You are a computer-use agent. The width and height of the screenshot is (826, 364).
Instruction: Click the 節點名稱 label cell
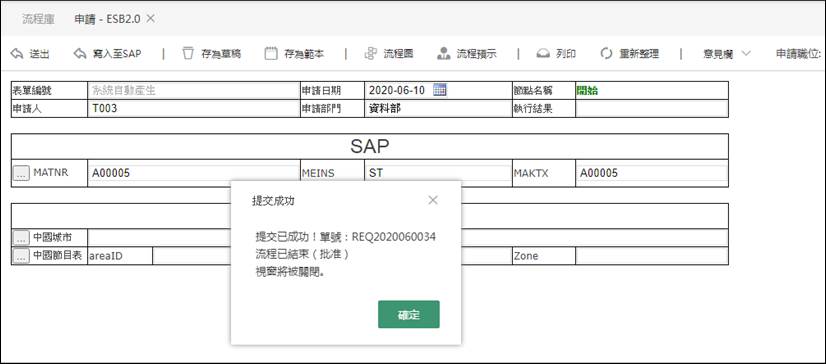(544, 90)
